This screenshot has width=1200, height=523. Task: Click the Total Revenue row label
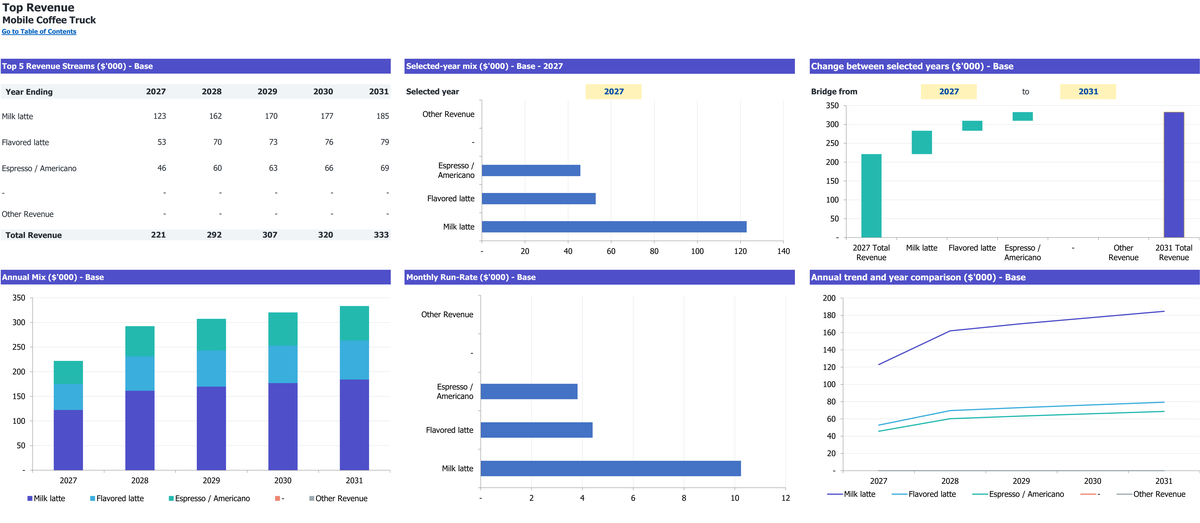coord(33,235)
